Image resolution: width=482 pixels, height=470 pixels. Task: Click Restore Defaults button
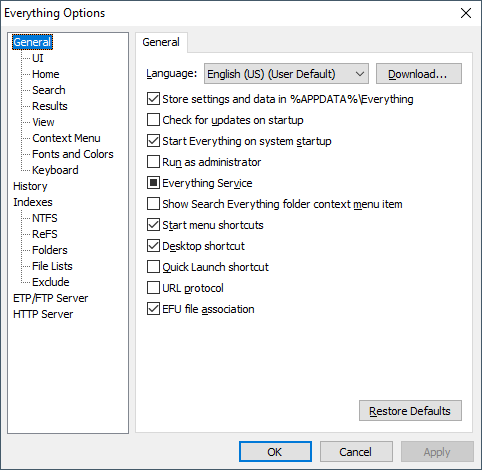pos(410,411)
